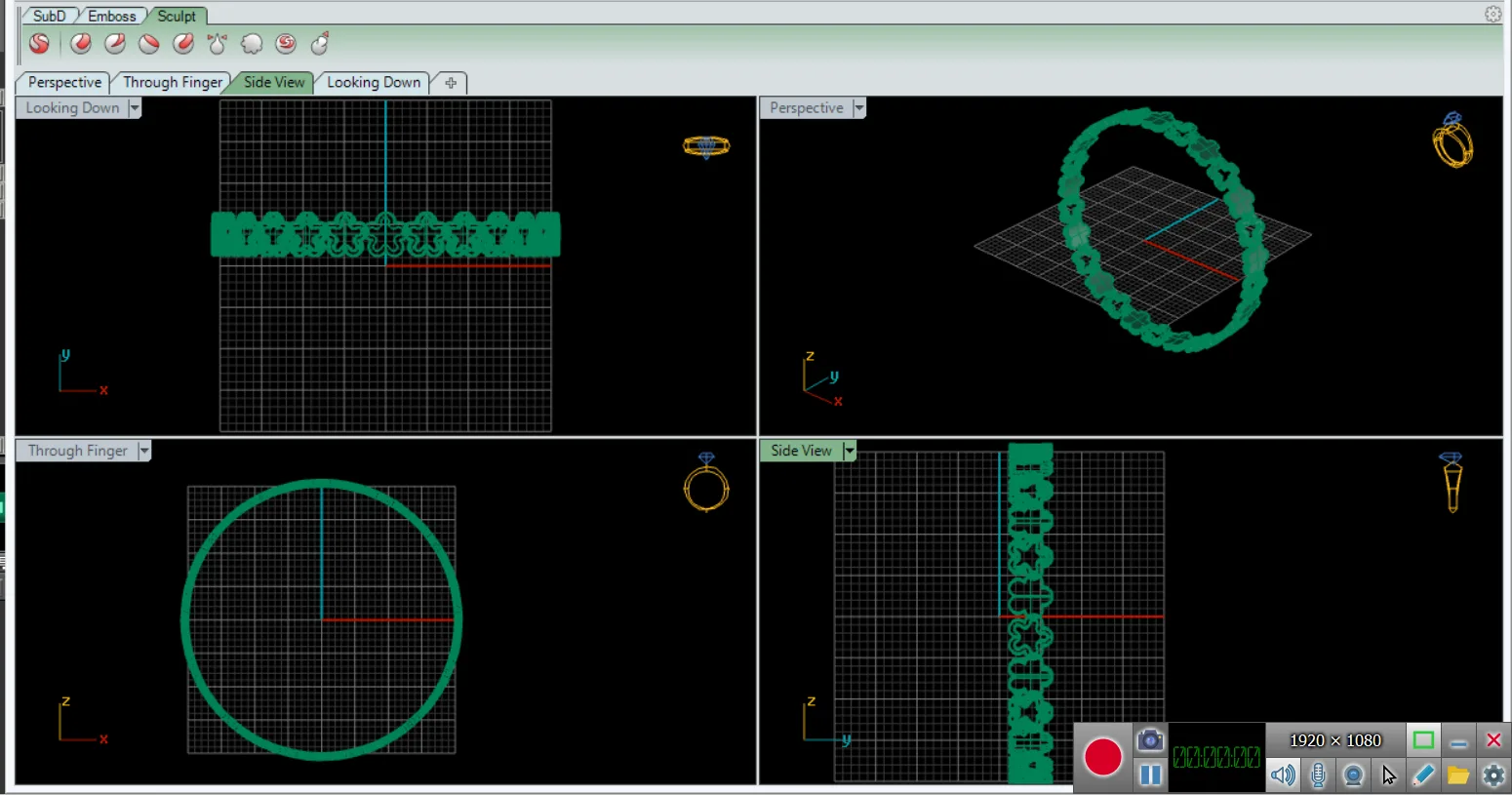Image resolution: width=1512 pixels, height=795 pixels.
Task: Select the Sculpt toolbar tab
Action: tap(177, 16)
